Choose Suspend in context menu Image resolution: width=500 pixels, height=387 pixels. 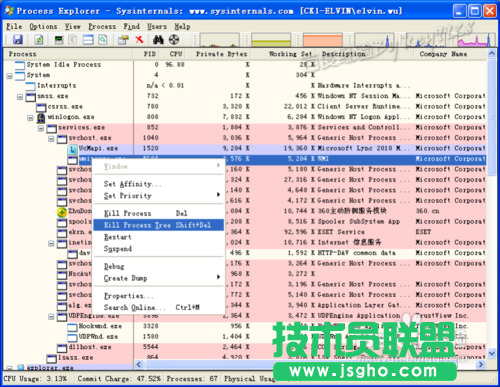[x=158, y=249]
